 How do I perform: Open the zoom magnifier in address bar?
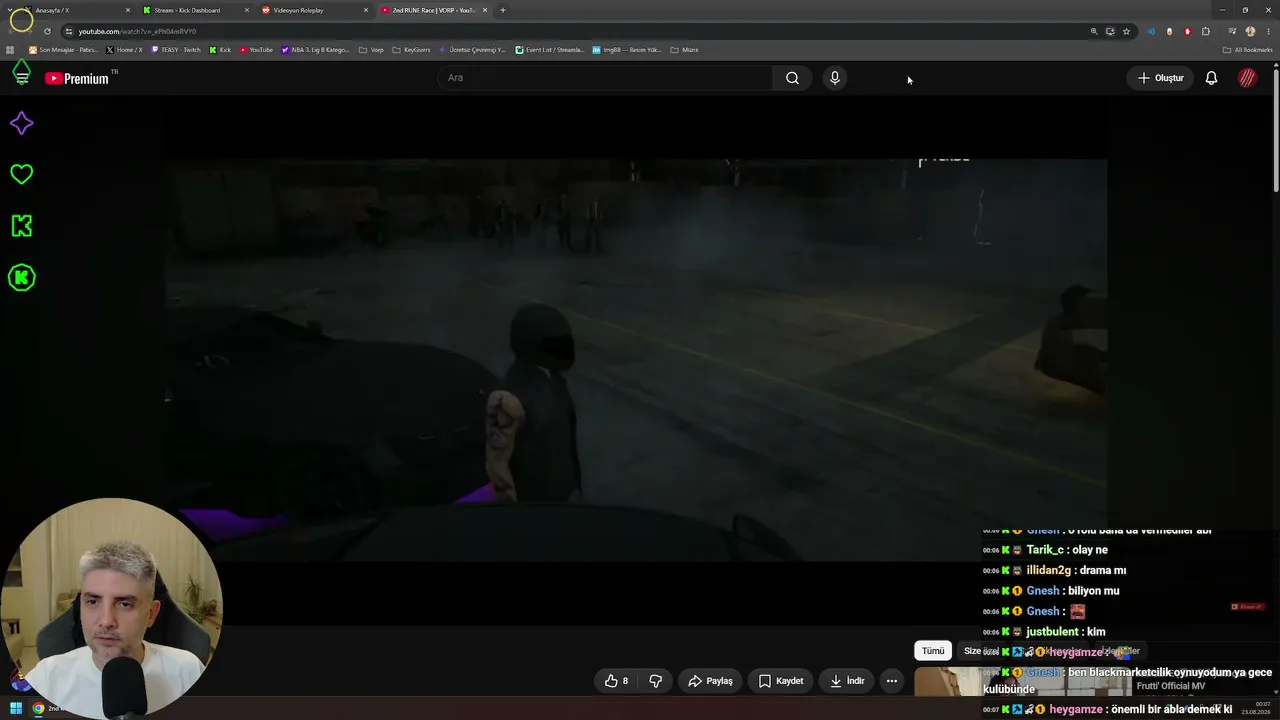pos(1094,31)
